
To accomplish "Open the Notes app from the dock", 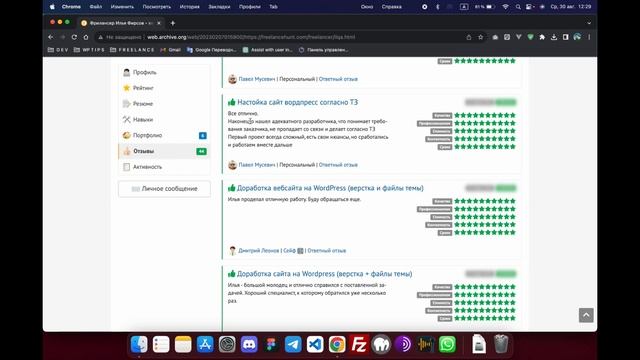I will (x=183, y=344).
